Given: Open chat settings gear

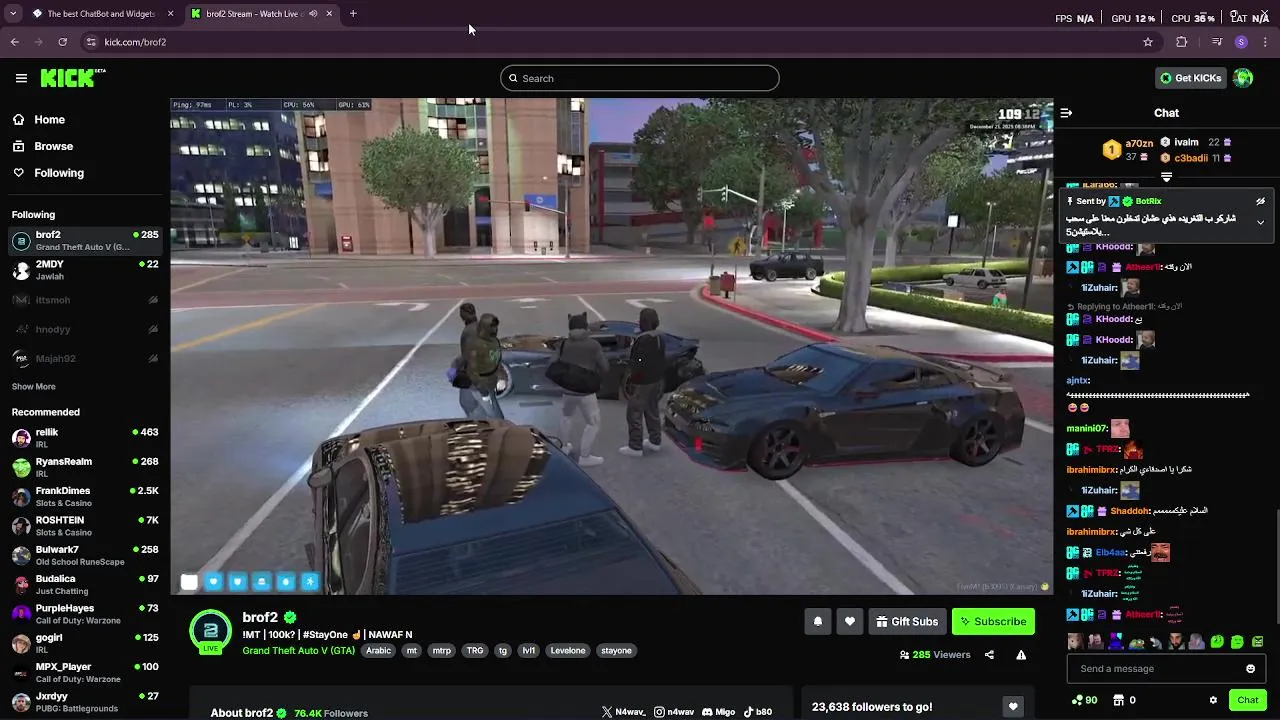Looking at the screenshot, I should click(1213, 700).
